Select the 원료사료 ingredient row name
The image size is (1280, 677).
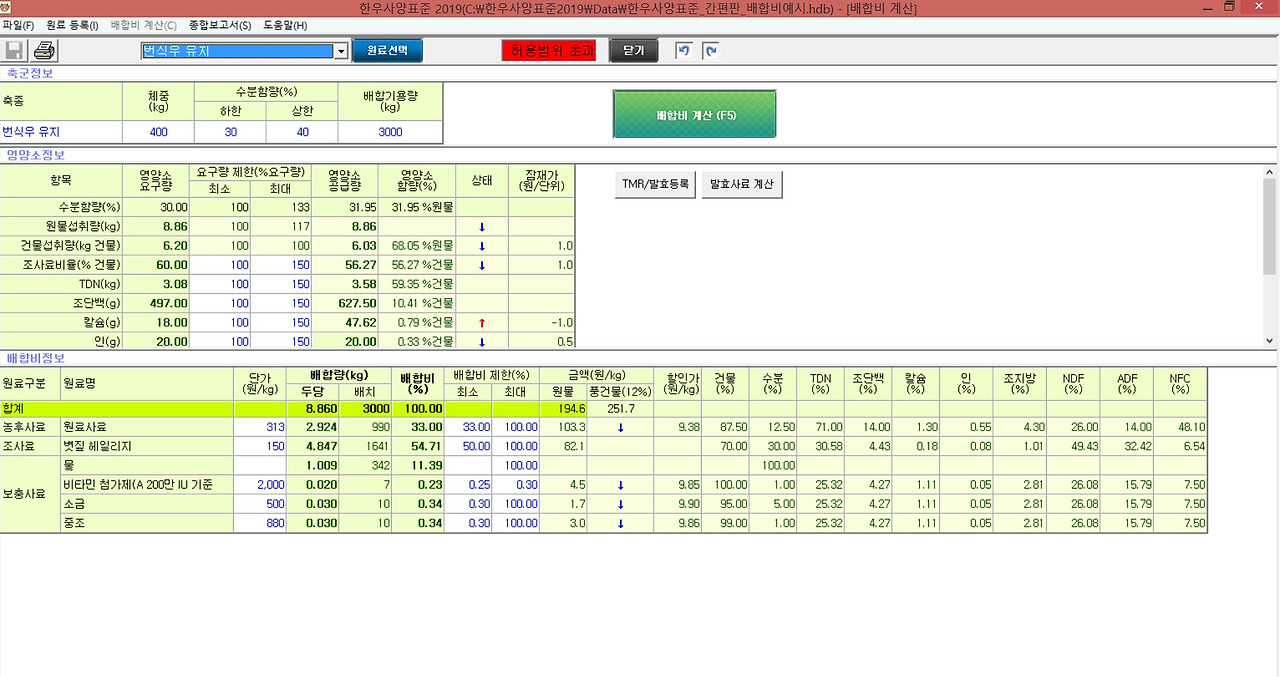(x=147, y=427)
